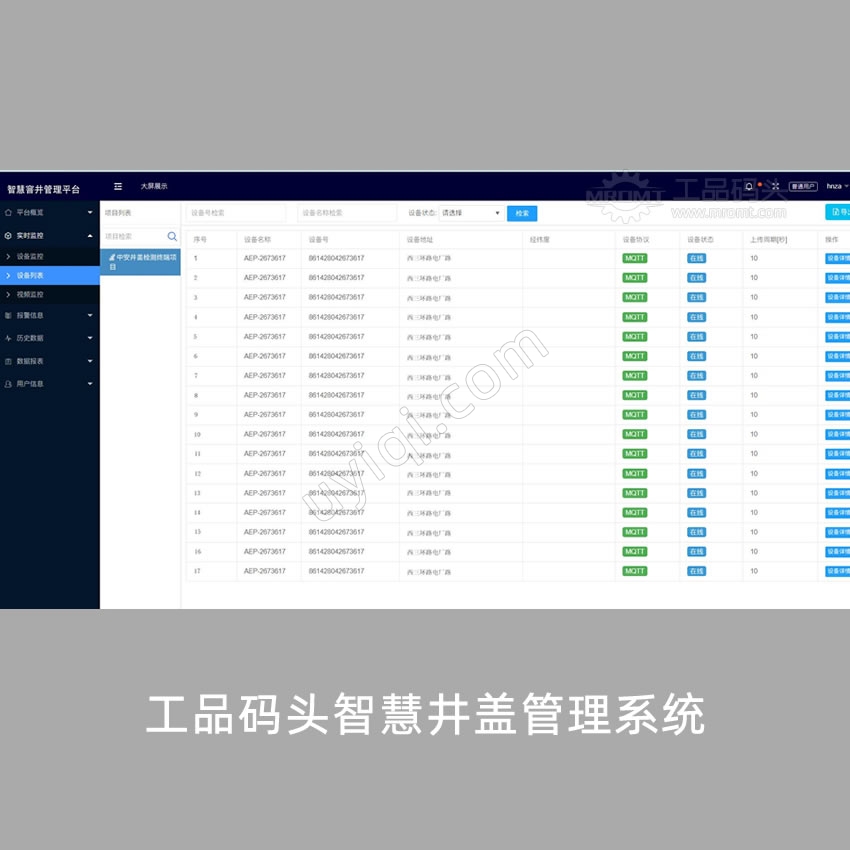Click the 在线 status badge in row 7
Image resolution: width=850 pixels, height=850 pixels.
(697, 376)
